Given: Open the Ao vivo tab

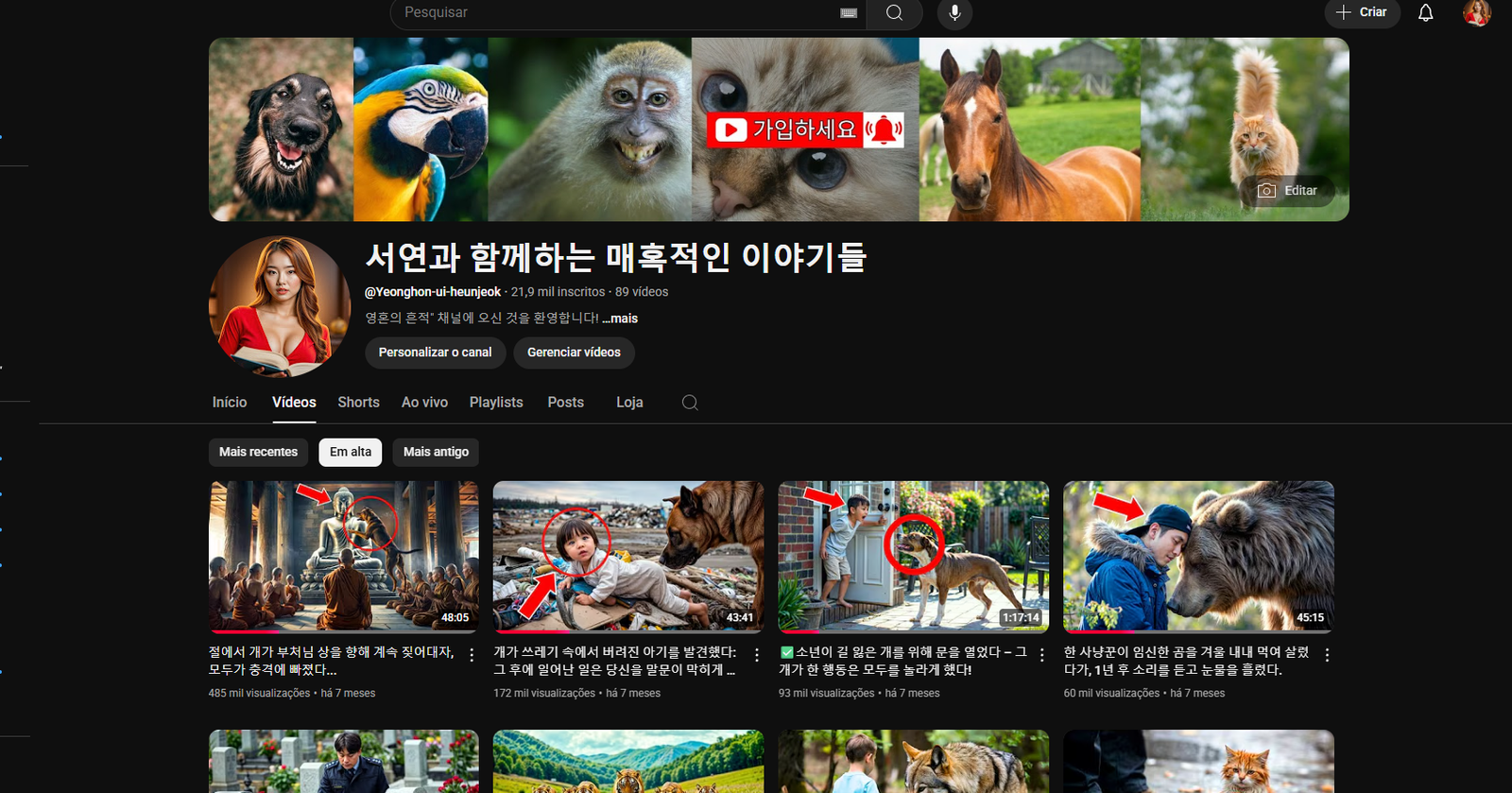Looking at the screenshot, I should pos(424,403).
